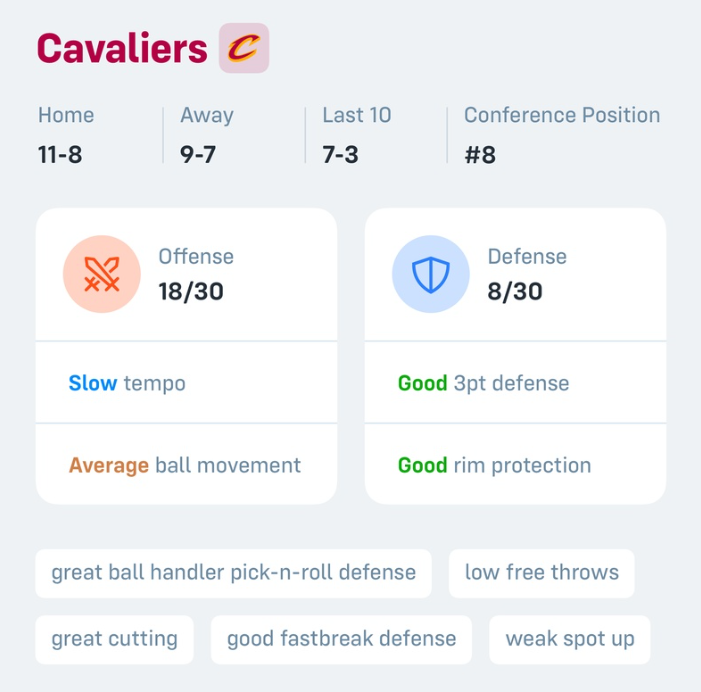This screenshot has width=701, height=692.
Task: Select the Slow tempo row
Action: 186,383
